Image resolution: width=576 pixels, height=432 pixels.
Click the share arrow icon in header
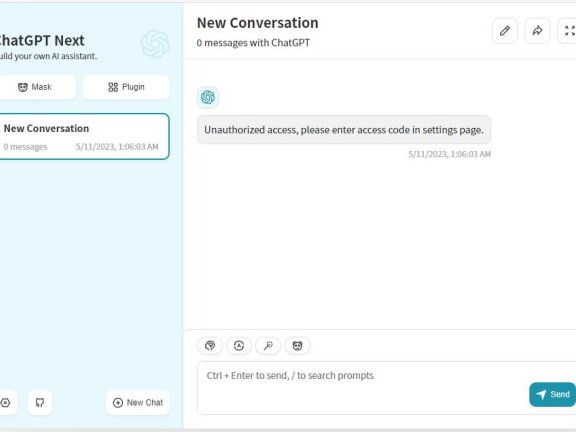tap(537, 30)
